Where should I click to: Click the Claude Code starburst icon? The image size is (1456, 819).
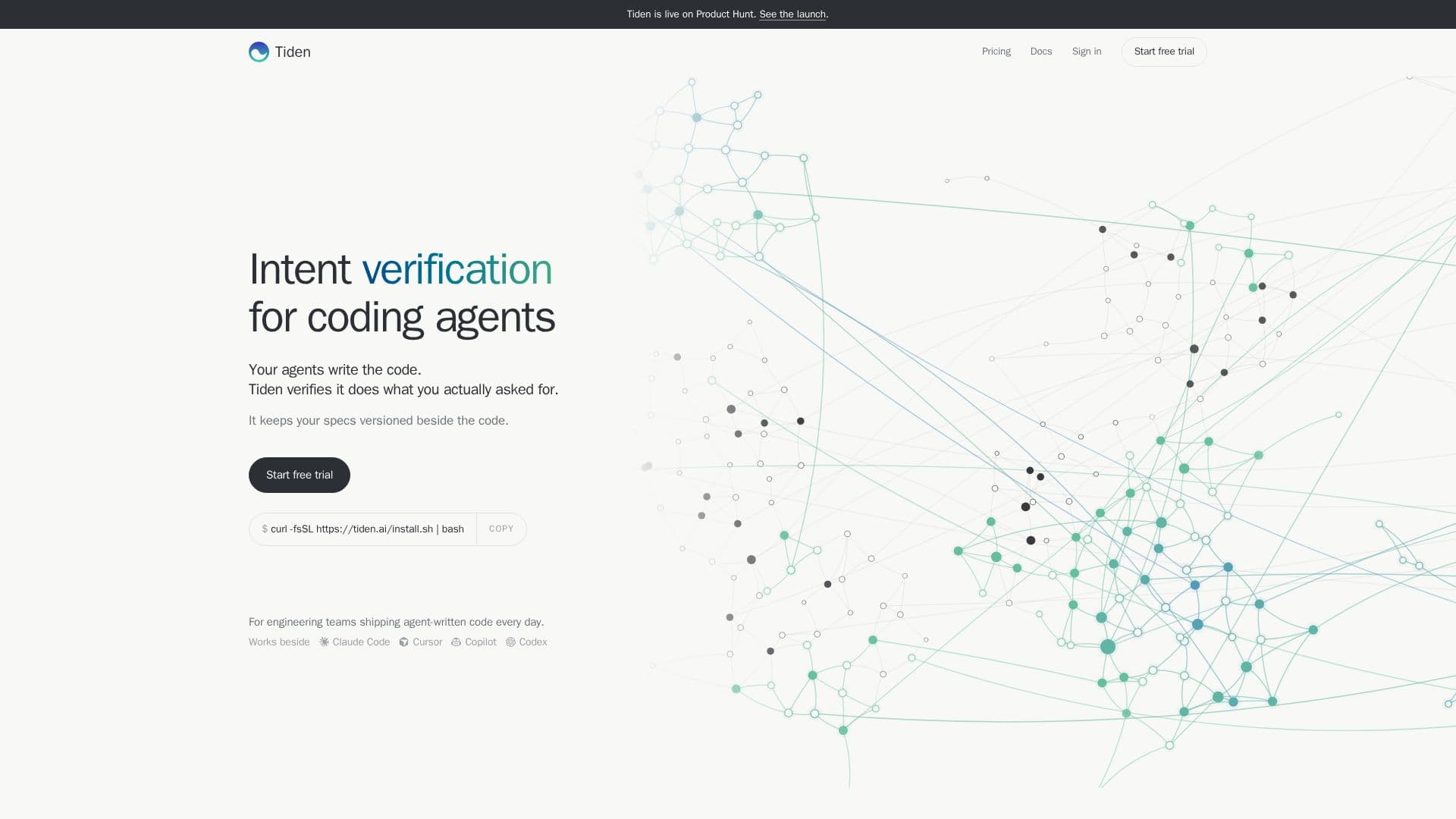[x=325, y=642]
